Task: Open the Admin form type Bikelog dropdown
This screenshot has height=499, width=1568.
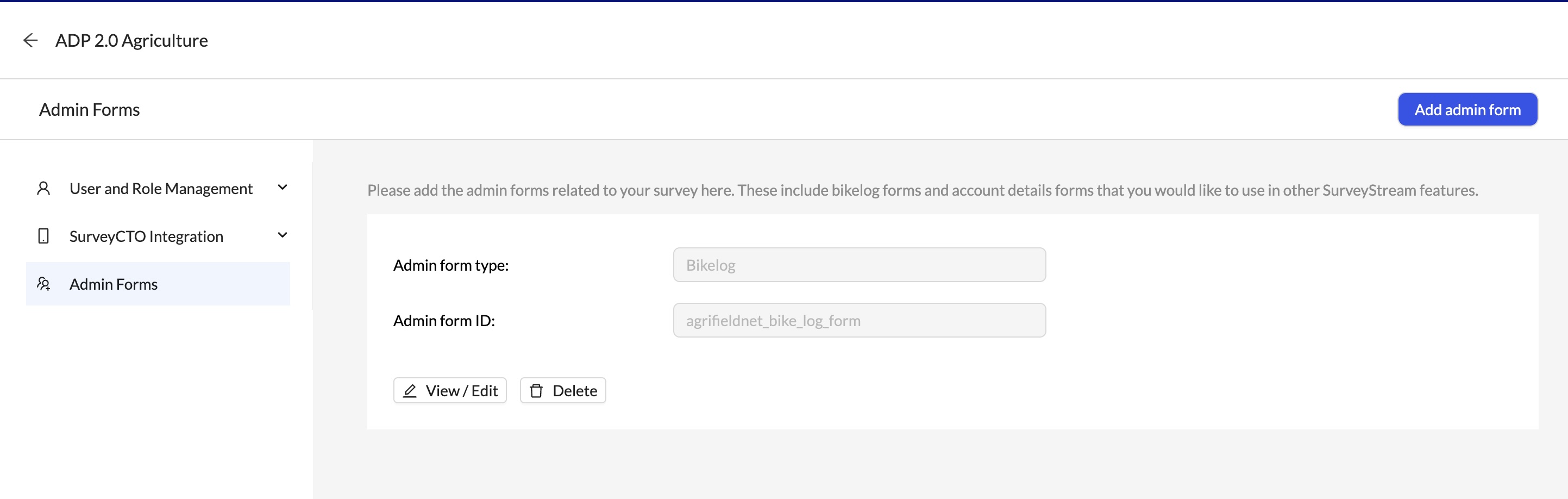Action: tap(860, 265)
